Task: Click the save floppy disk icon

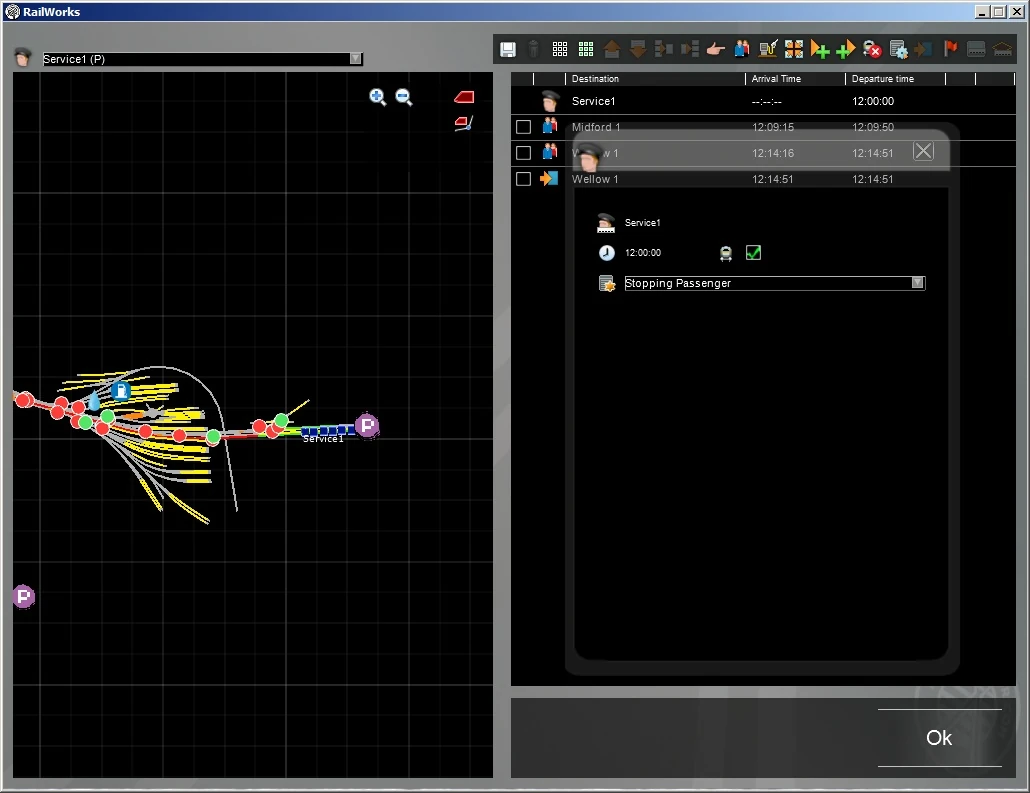Action: (x=508, y=49)
